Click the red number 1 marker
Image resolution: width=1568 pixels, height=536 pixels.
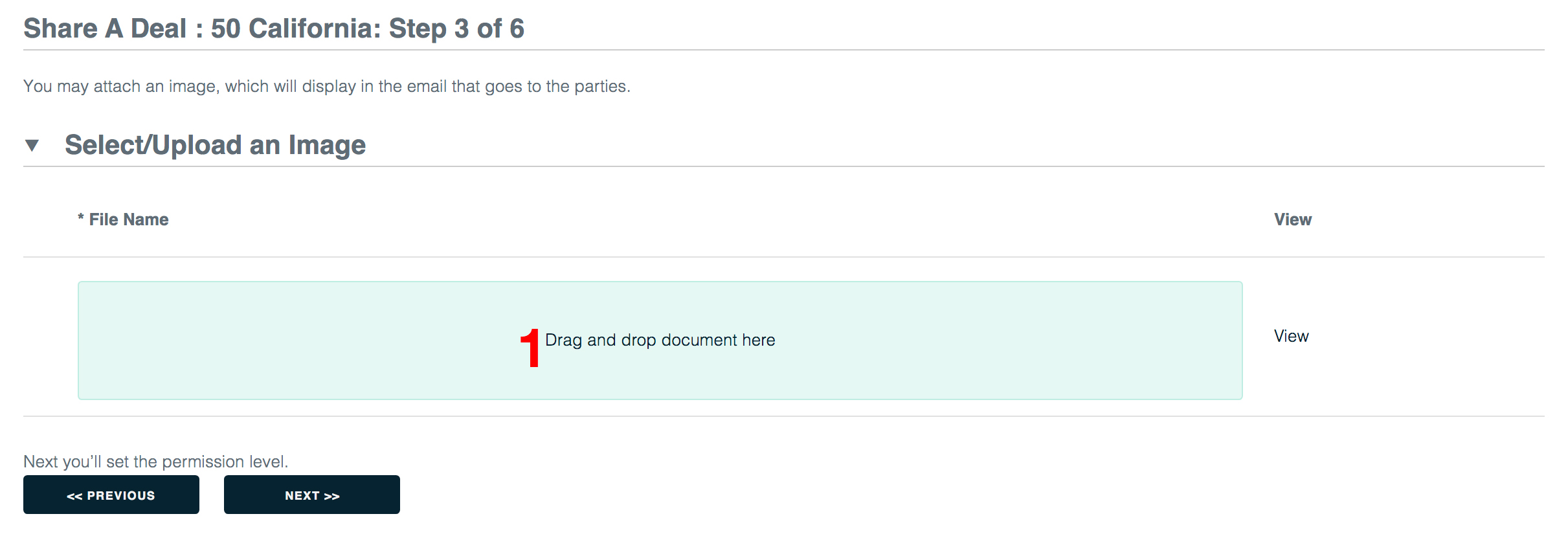(x=530, y=348)
